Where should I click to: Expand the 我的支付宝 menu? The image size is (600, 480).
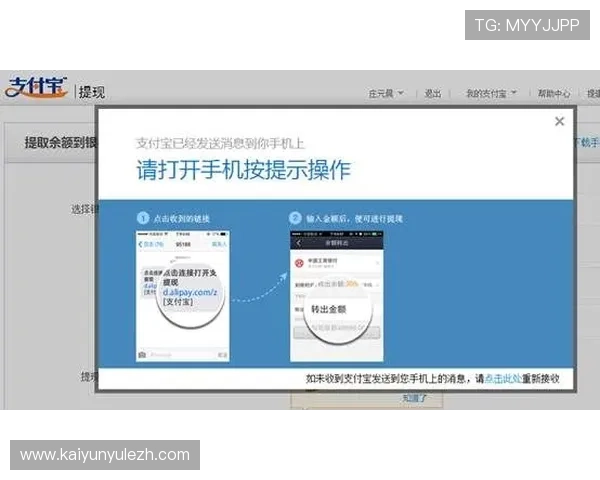tap(491, 93)
